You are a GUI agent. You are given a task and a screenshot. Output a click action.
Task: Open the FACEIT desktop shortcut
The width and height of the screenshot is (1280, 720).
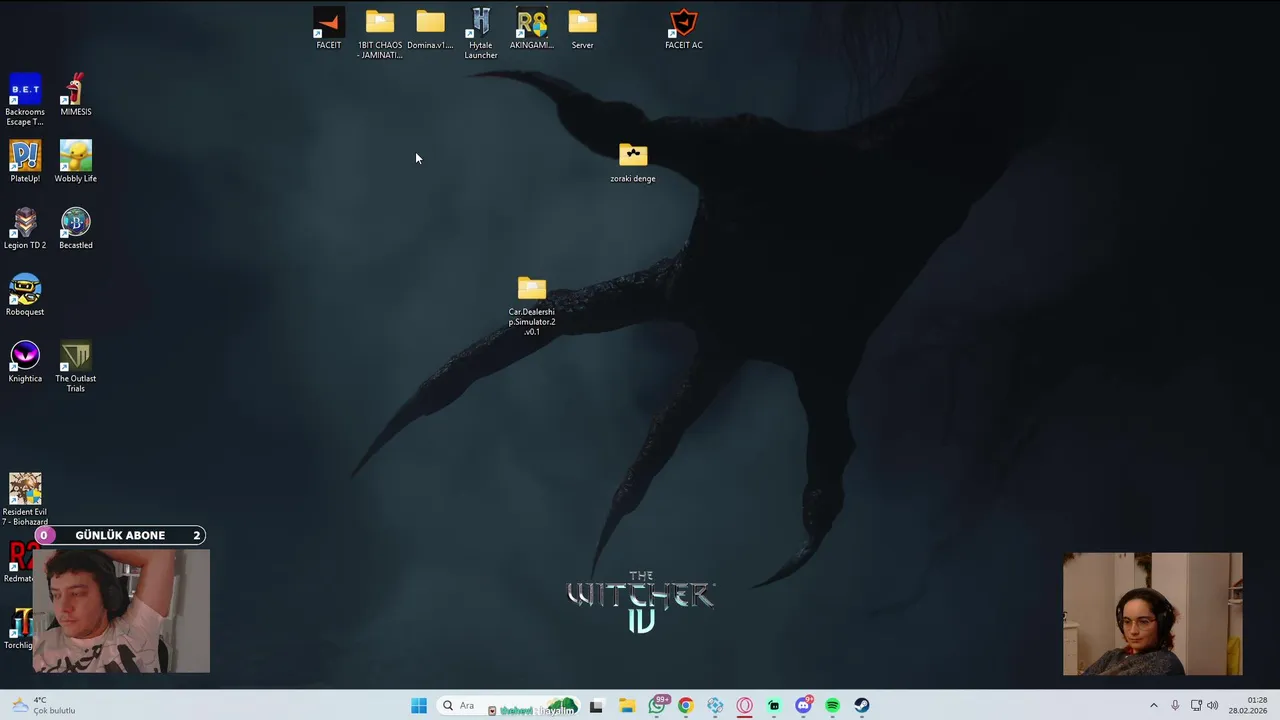click(328, 28)
